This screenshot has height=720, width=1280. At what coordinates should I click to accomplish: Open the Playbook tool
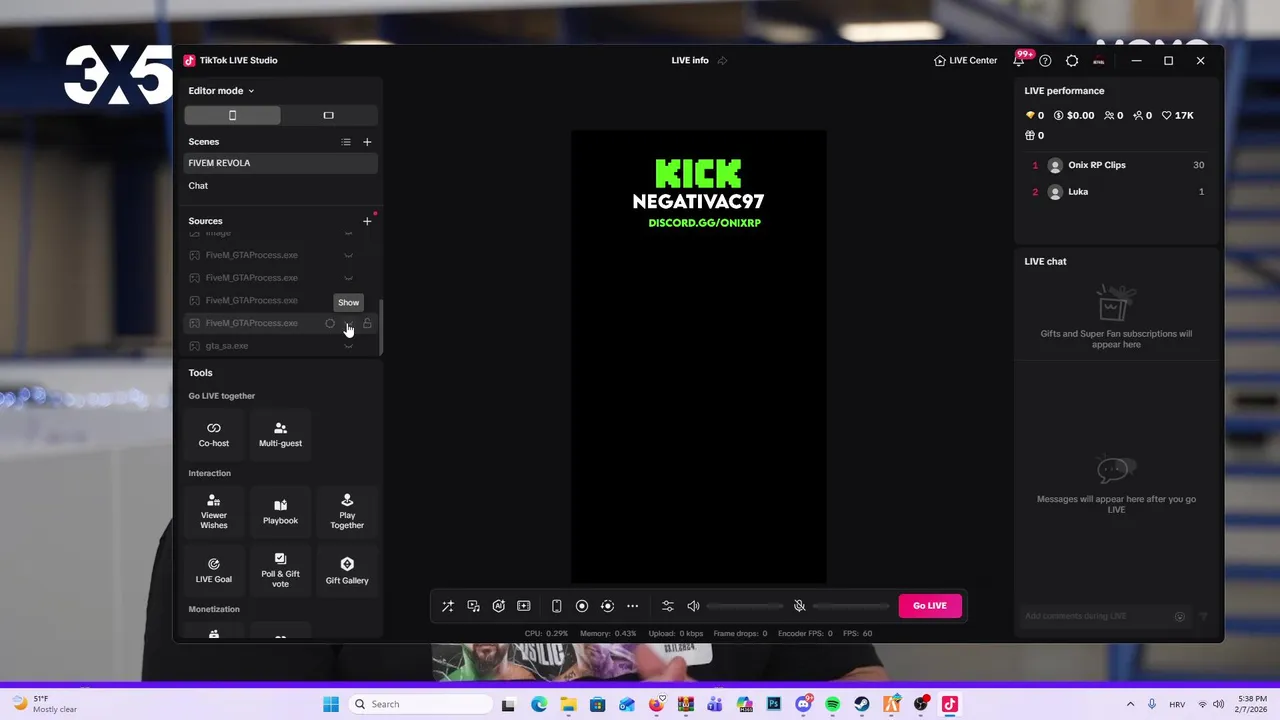coord(280,511)
